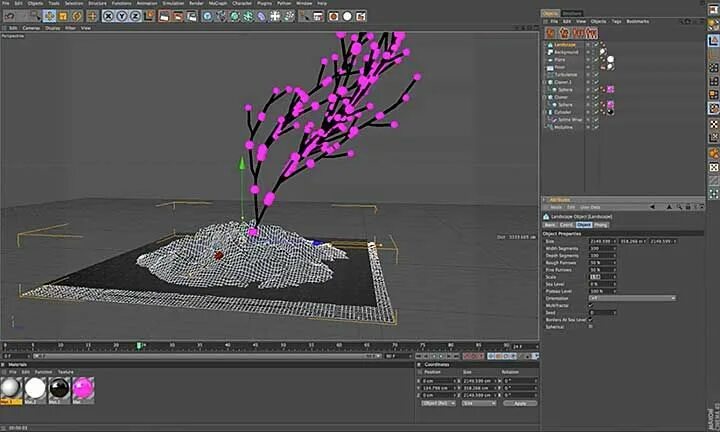Toggle the Z axis lock button

[135, 16]
